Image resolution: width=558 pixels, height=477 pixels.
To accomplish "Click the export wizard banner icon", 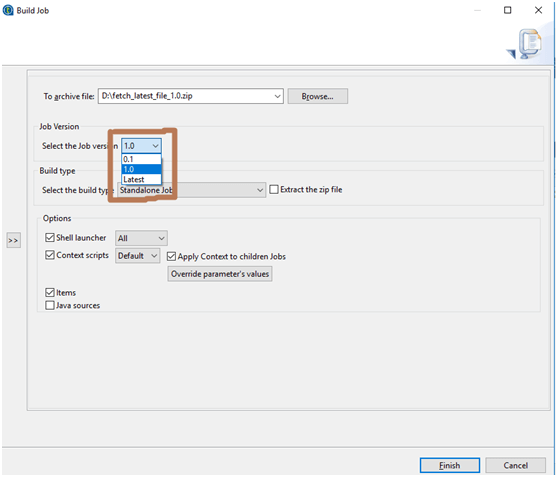I will 526,44.
